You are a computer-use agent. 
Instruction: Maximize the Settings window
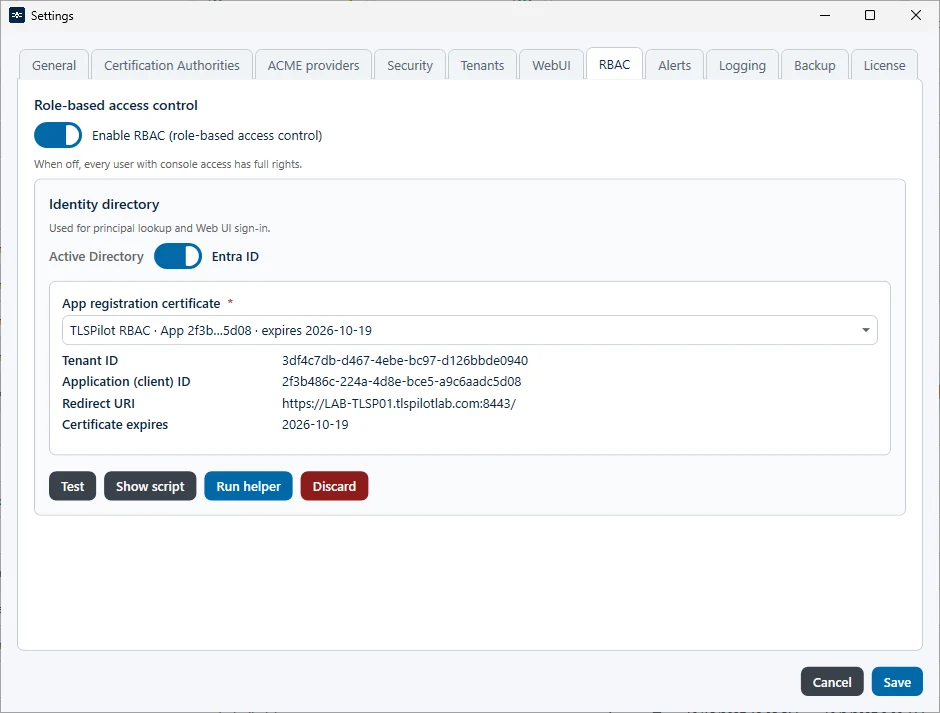tap(870, 16)
